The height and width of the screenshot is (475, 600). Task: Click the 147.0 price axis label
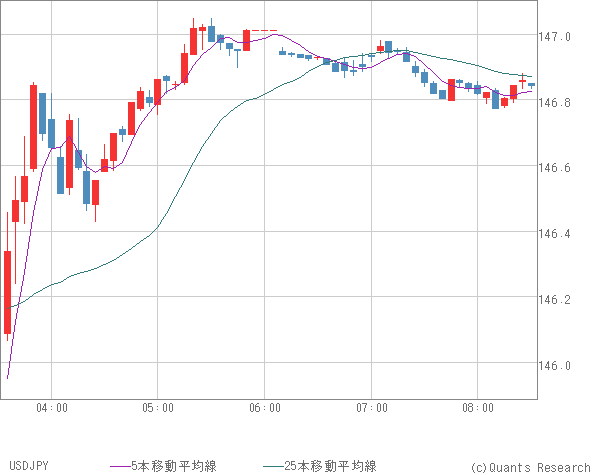pyautogui.click(x=554, y=37)
